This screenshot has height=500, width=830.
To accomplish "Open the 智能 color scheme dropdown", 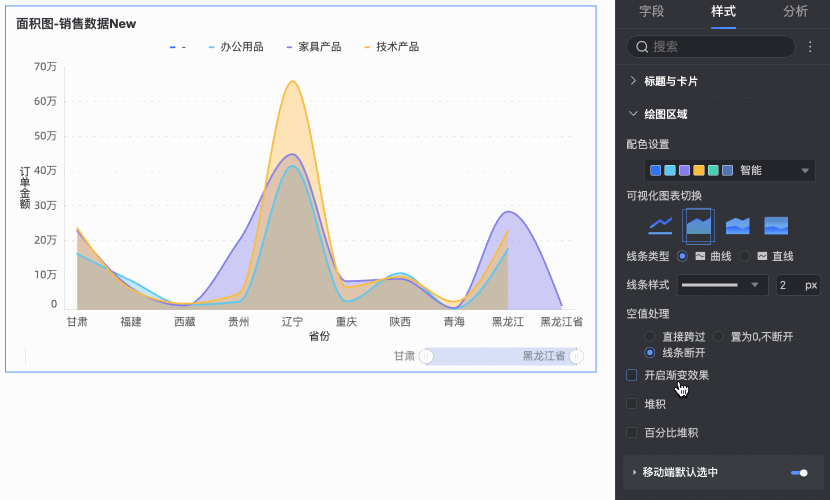I will tap(730, 170).
